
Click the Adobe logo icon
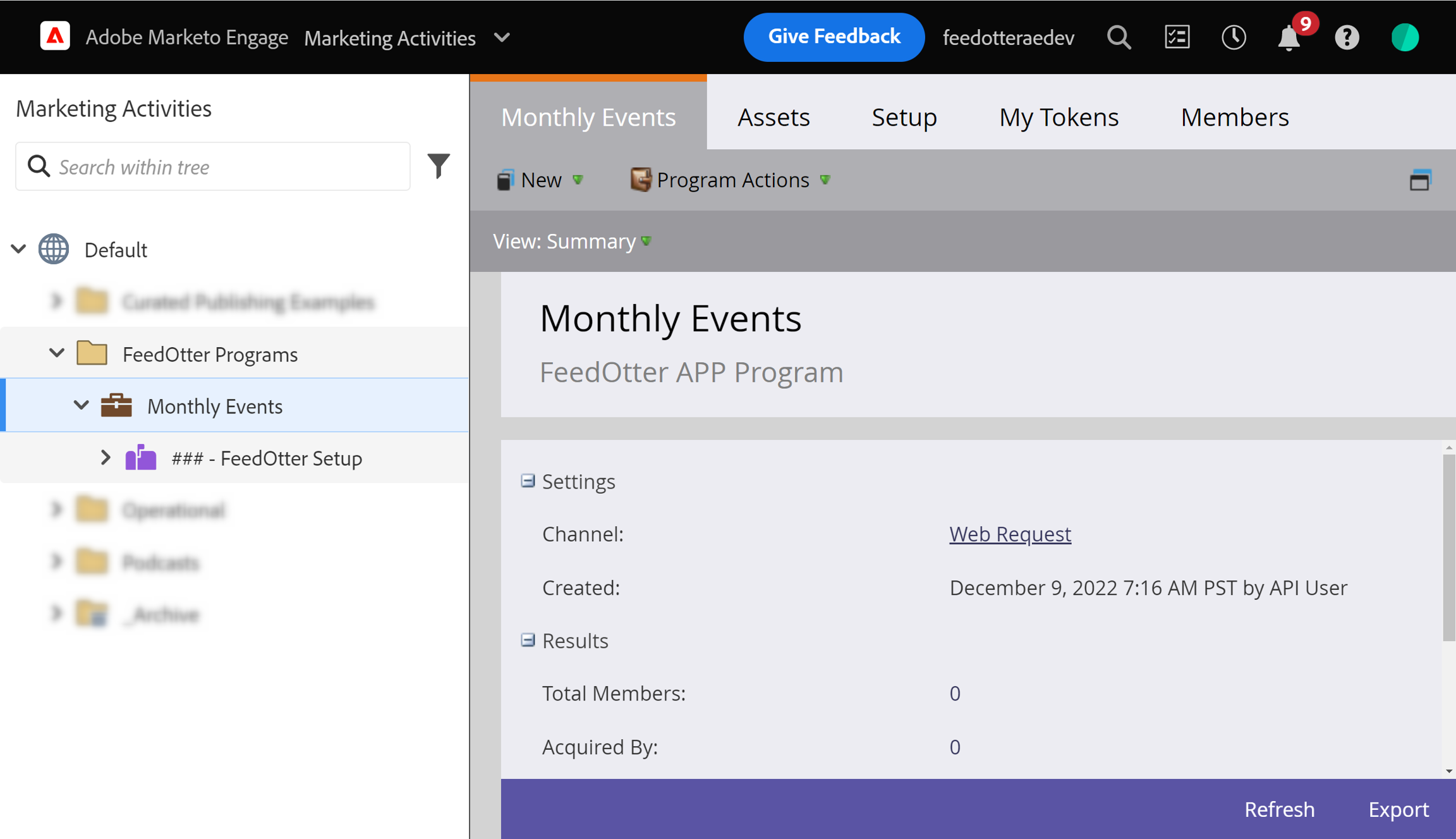(x=55, y=37)
